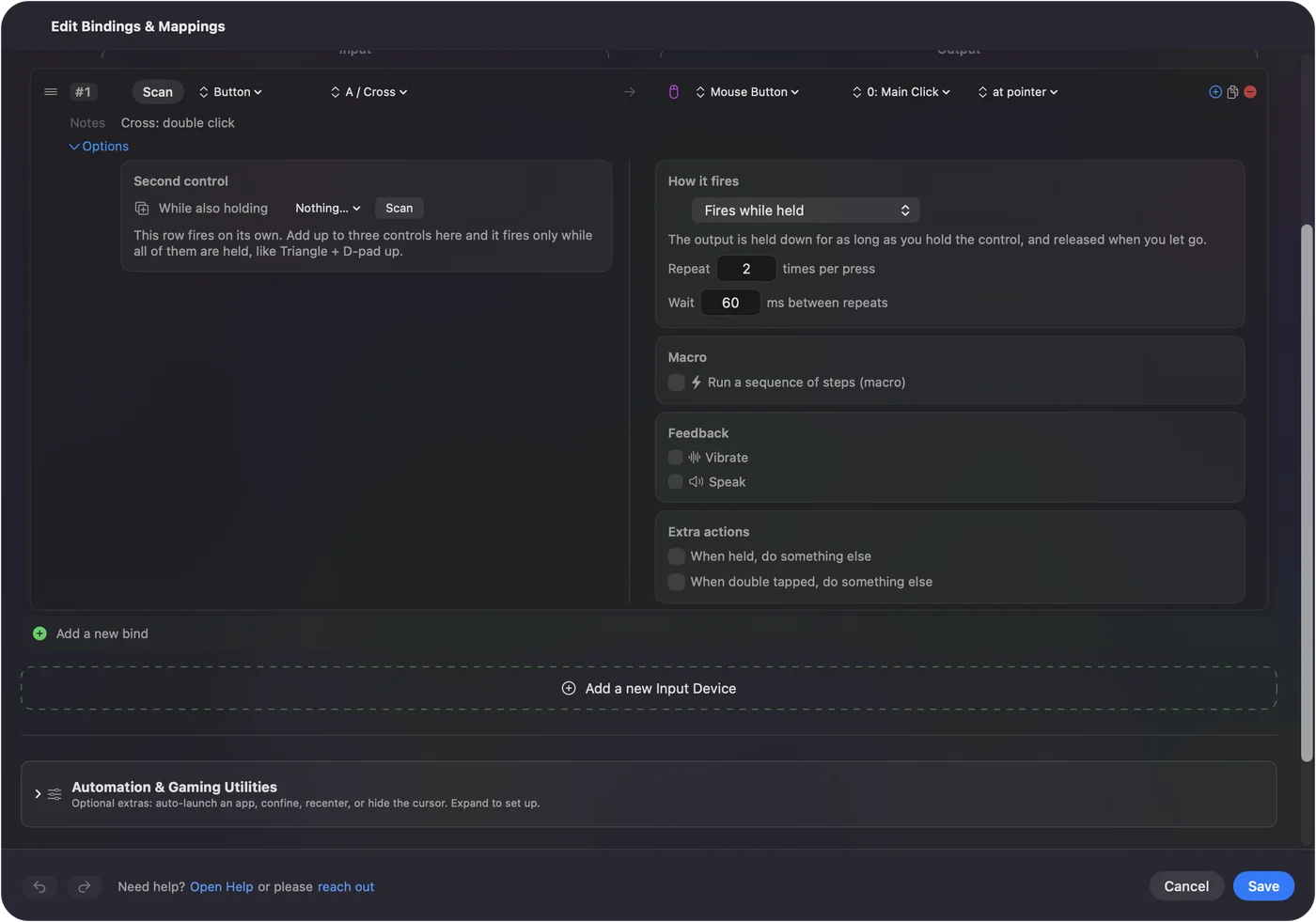Click the Wait ms between repeats field
The height and width of the screenshot is (922, 1316).
click(730, 303)
